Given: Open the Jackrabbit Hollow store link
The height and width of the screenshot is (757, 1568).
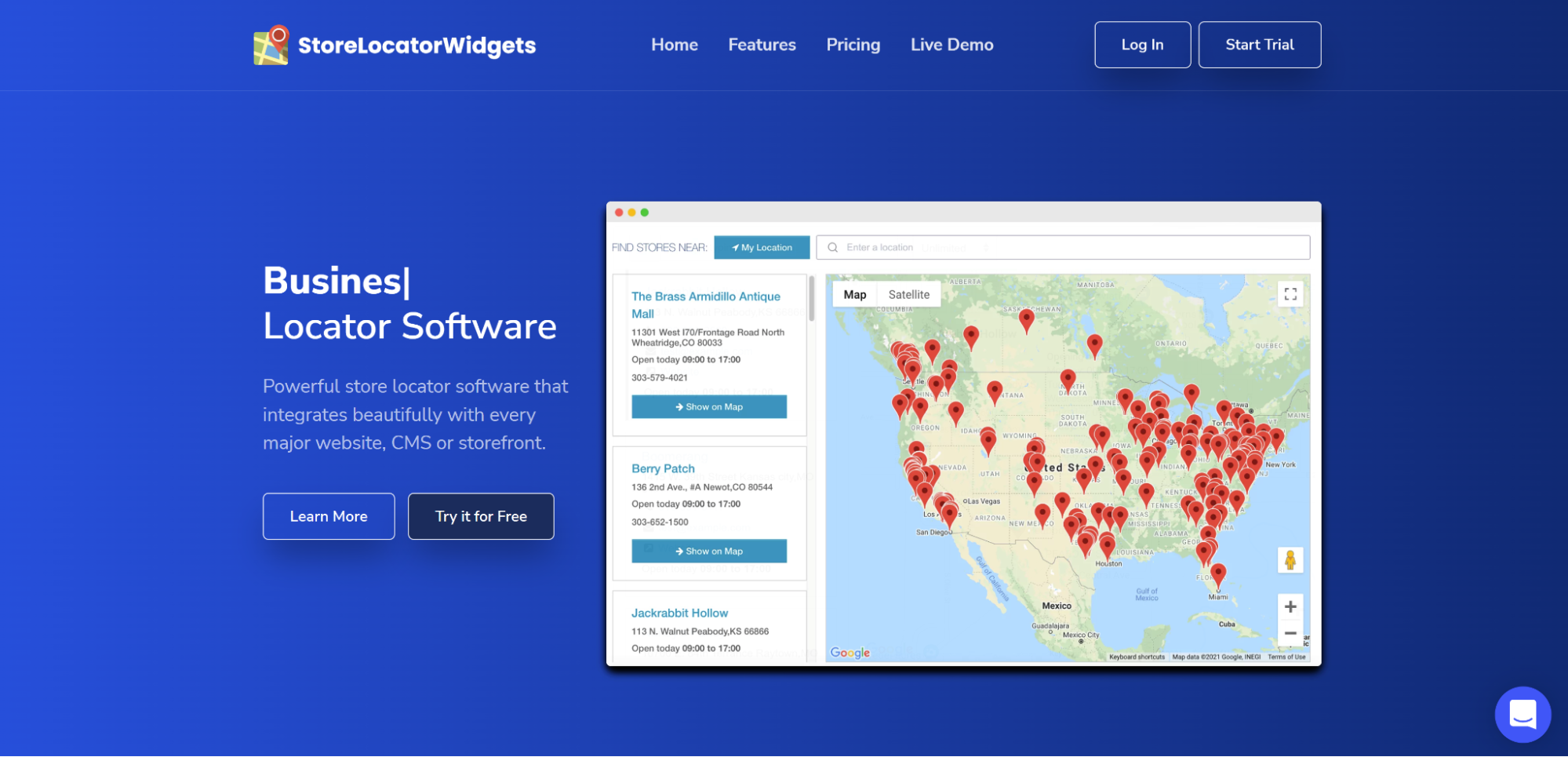Looking at the screenshot, I should click(x=679, y=613).
